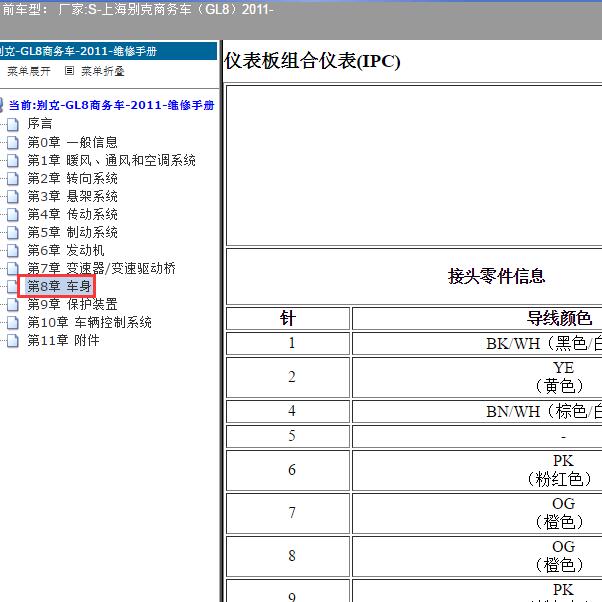Click the page icon beside 第8章

click(13, 286)
